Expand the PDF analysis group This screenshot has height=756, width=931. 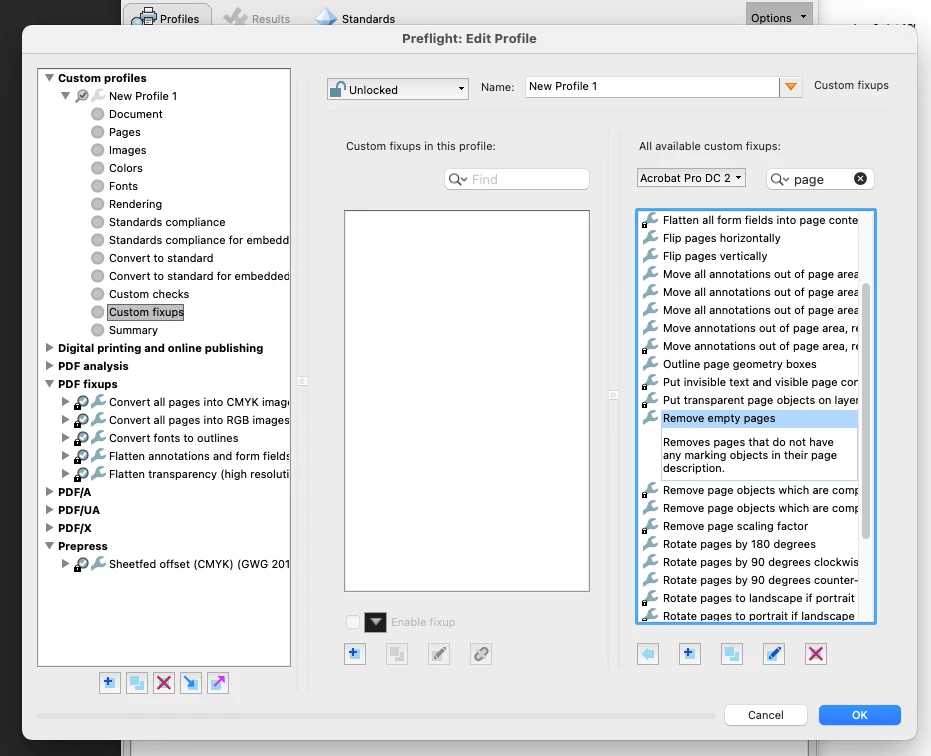click(50, 366)
